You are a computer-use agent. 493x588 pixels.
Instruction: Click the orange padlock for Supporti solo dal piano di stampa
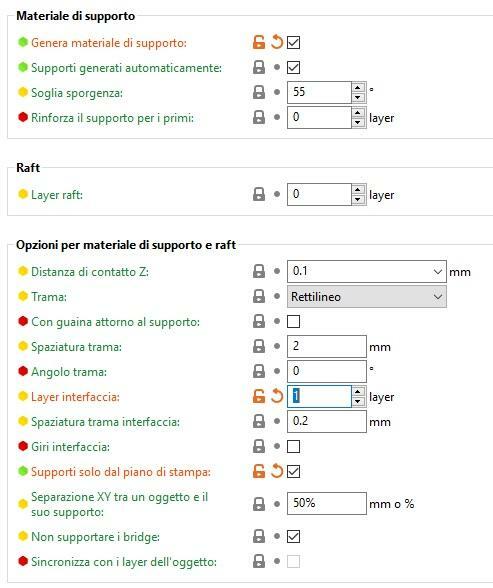259,471
